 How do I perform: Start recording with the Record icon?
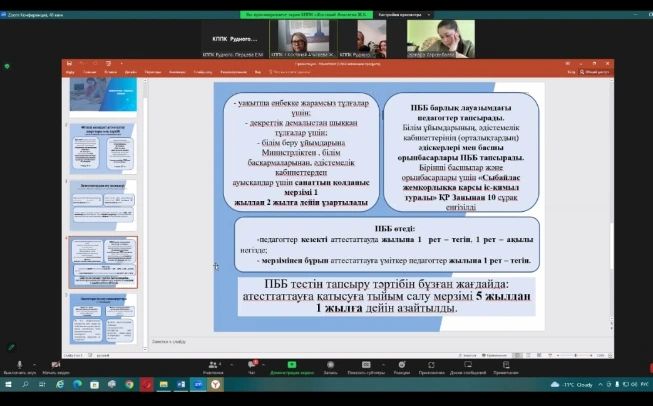tap(329, 366)
